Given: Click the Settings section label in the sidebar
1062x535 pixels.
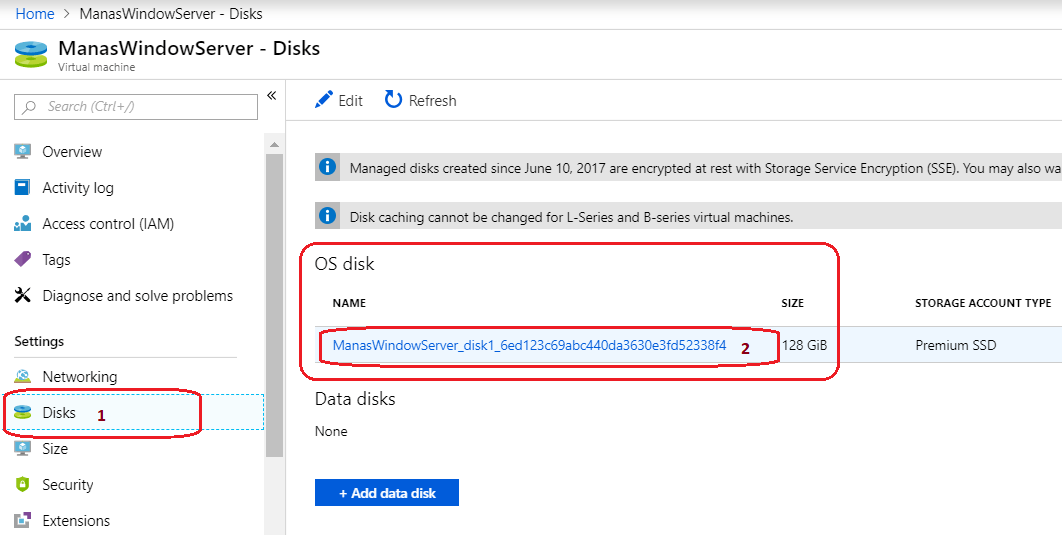Looking at the screenshot, I should tap(39, 341).
